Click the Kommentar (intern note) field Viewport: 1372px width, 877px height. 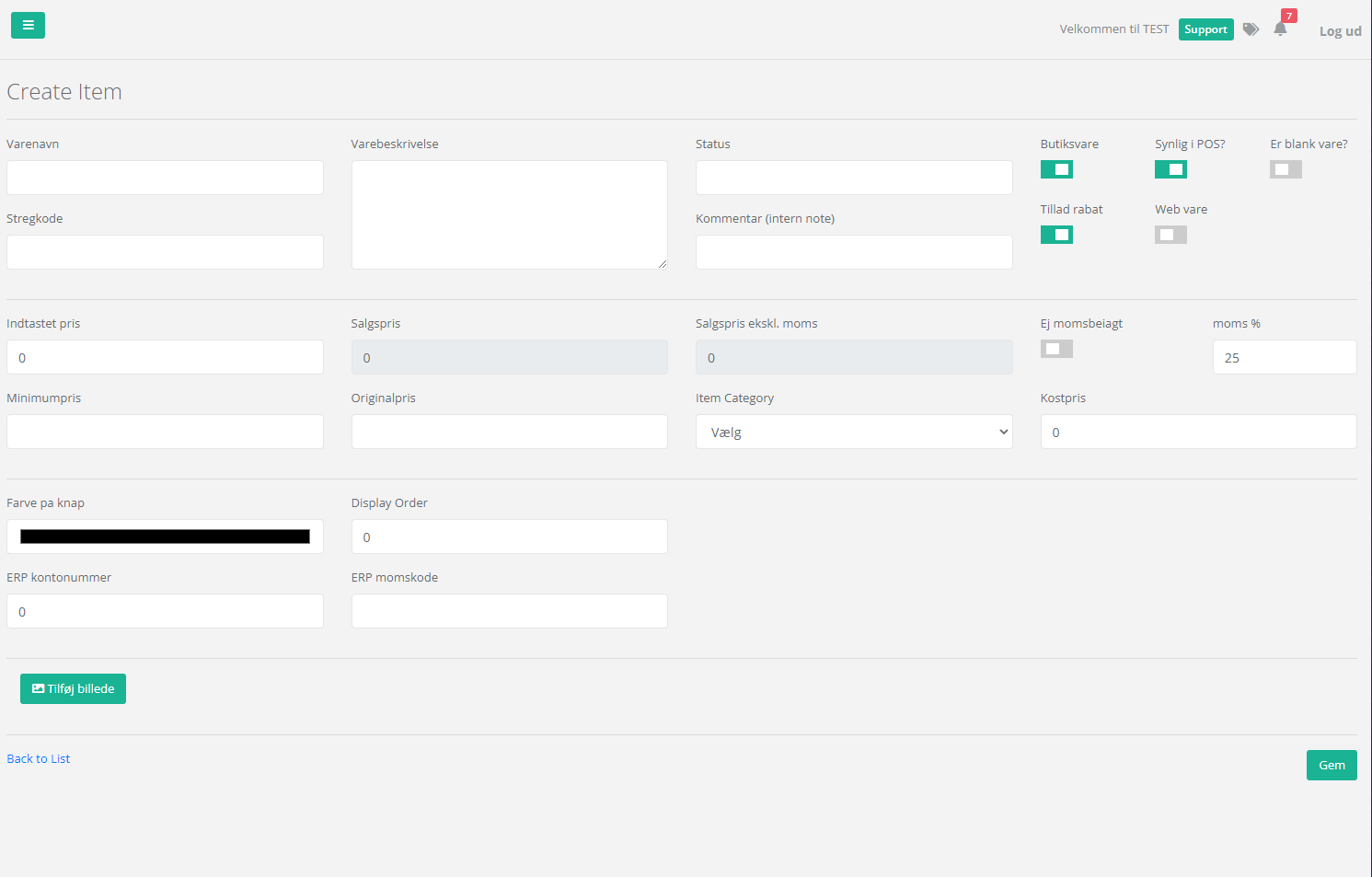click(x=854, y=252)
